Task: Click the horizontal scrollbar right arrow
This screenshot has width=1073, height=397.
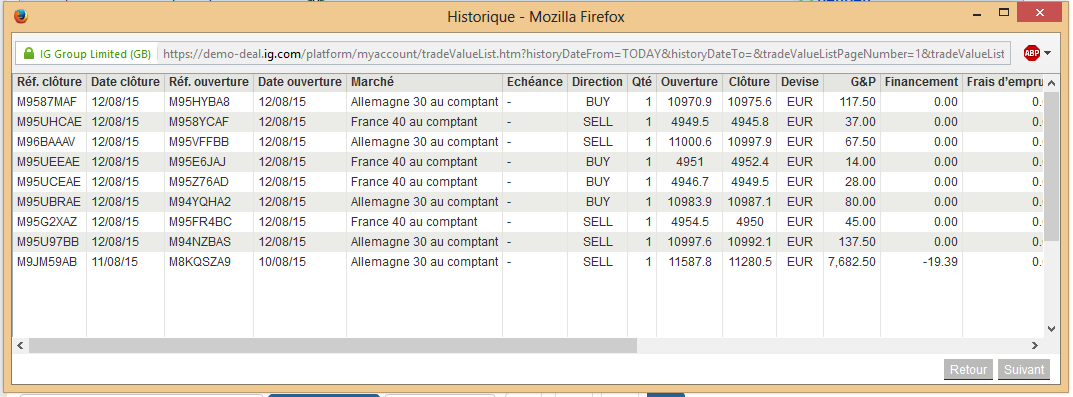Action: [1035, 345]
